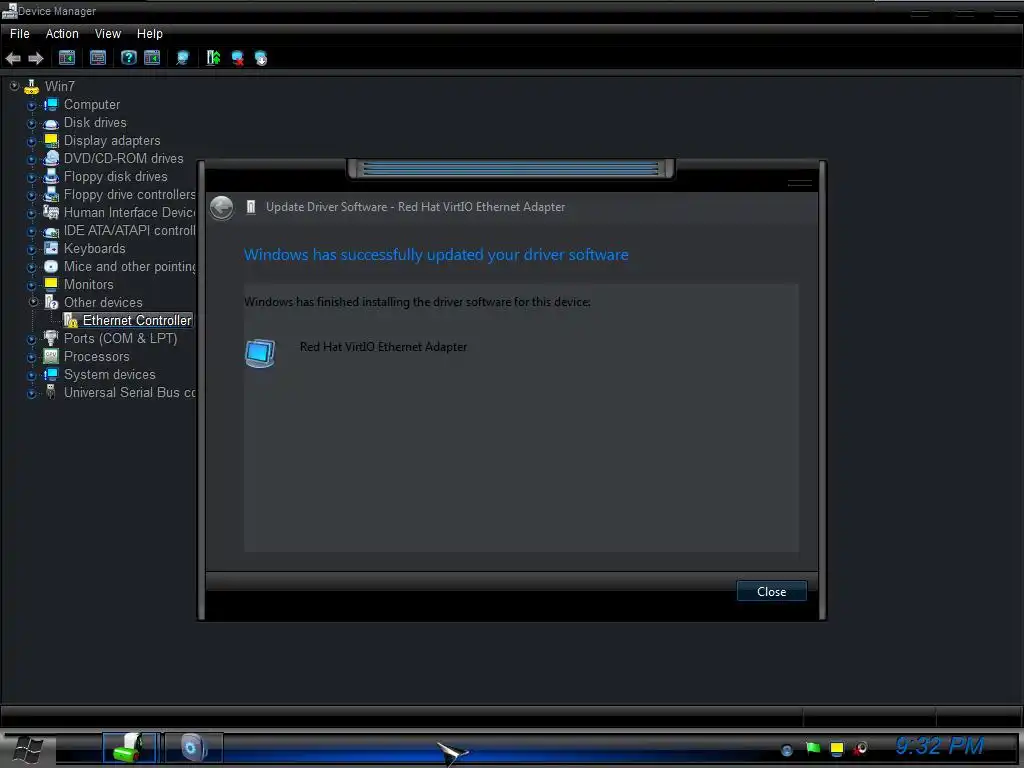Select System devices node
Image resolution: width=1024 pixels, height=768 pixels.
point(110,374)
